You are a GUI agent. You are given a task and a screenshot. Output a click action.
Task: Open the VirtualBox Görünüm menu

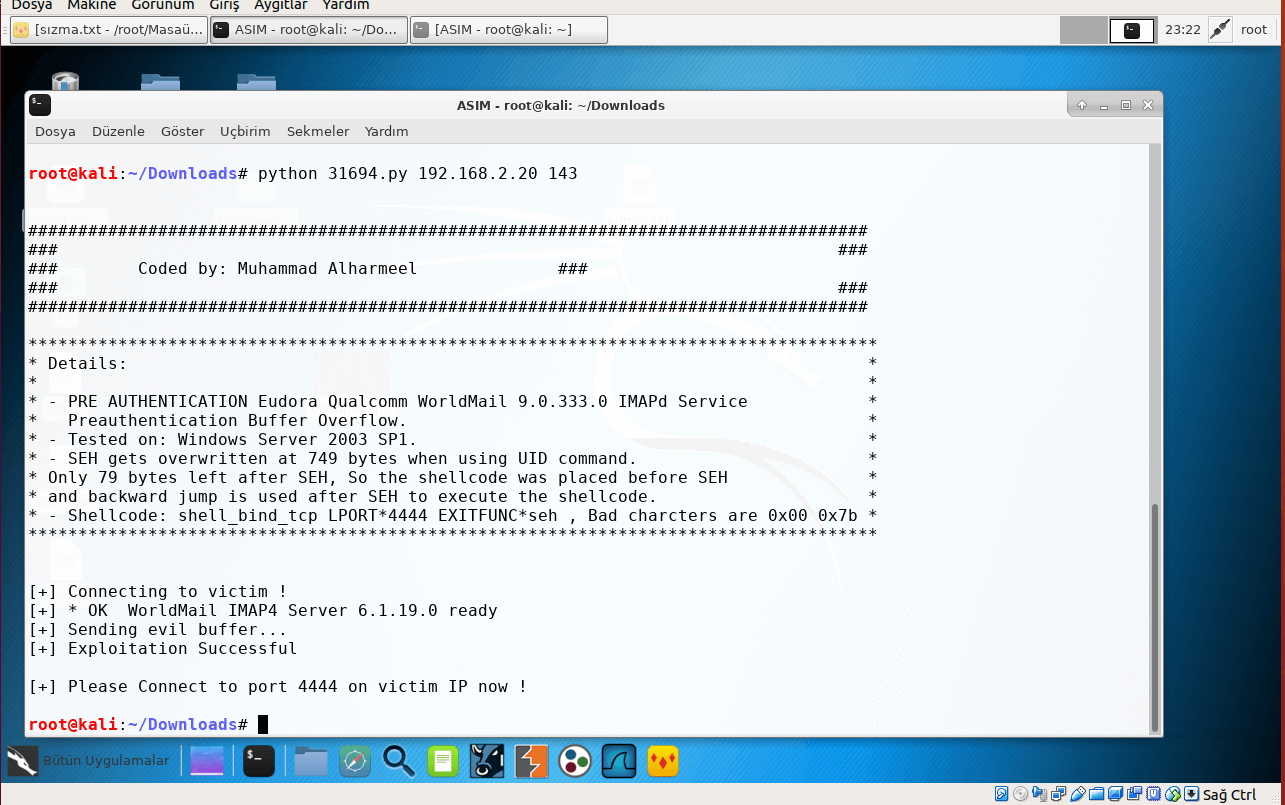pyautogui.click(x=163, y=5)
